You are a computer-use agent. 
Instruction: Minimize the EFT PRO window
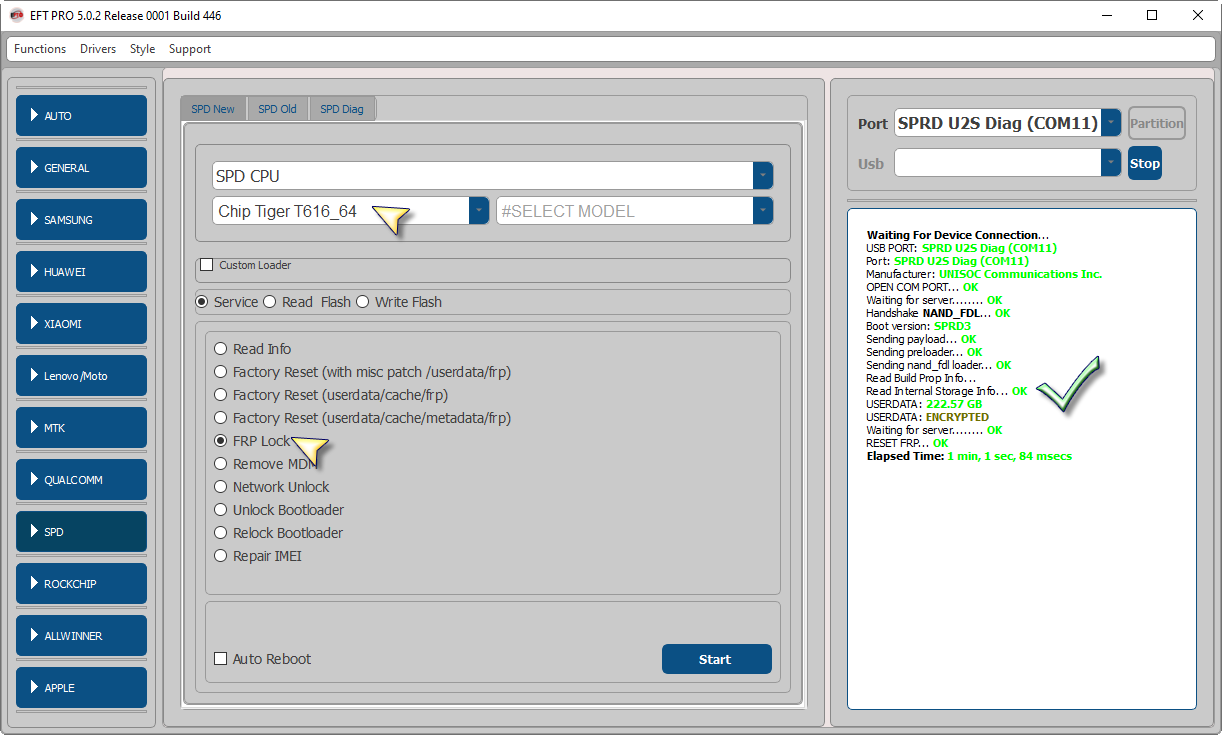pos(1107,15)
